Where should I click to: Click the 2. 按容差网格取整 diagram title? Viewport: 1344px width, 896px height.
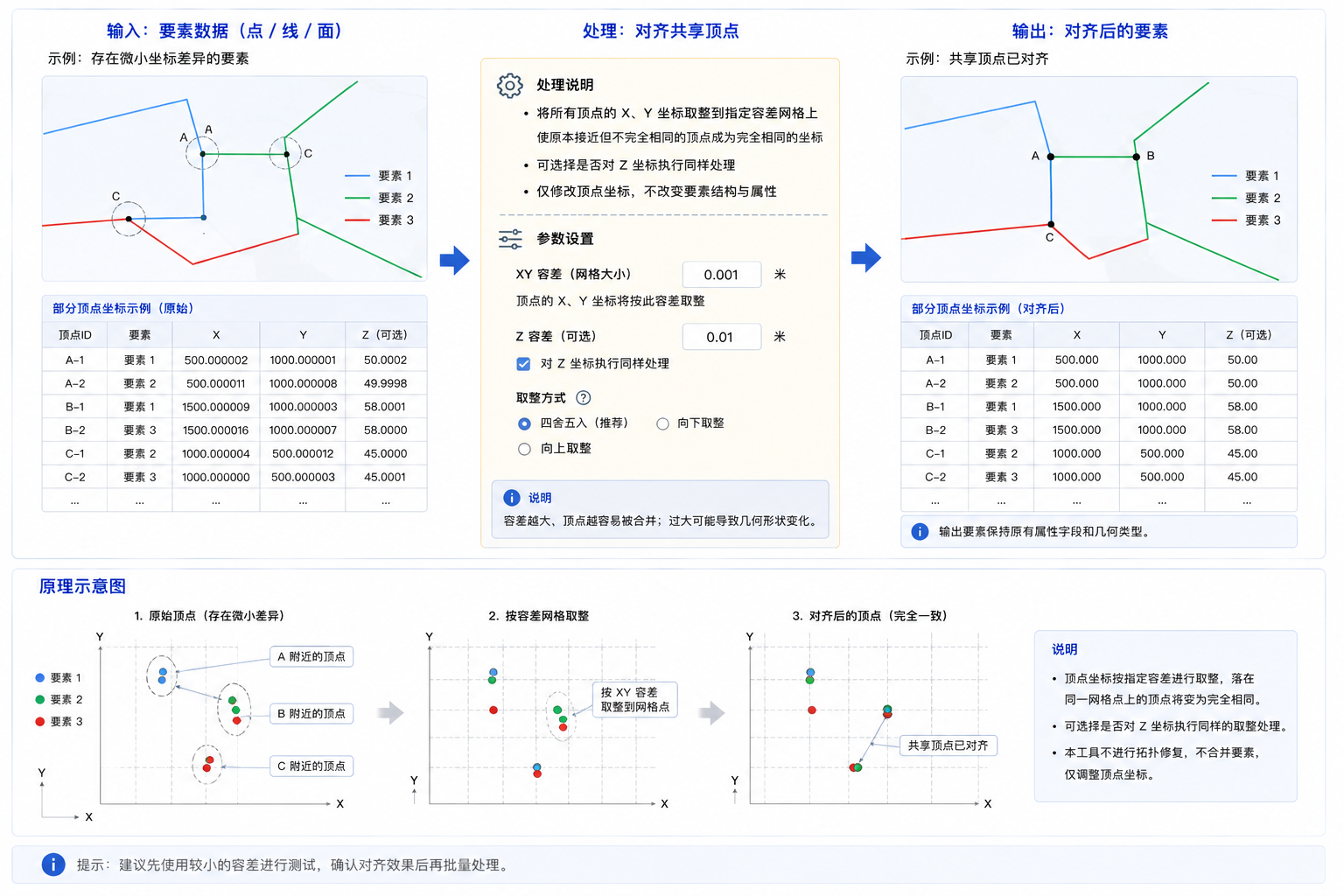click(538, 616)
